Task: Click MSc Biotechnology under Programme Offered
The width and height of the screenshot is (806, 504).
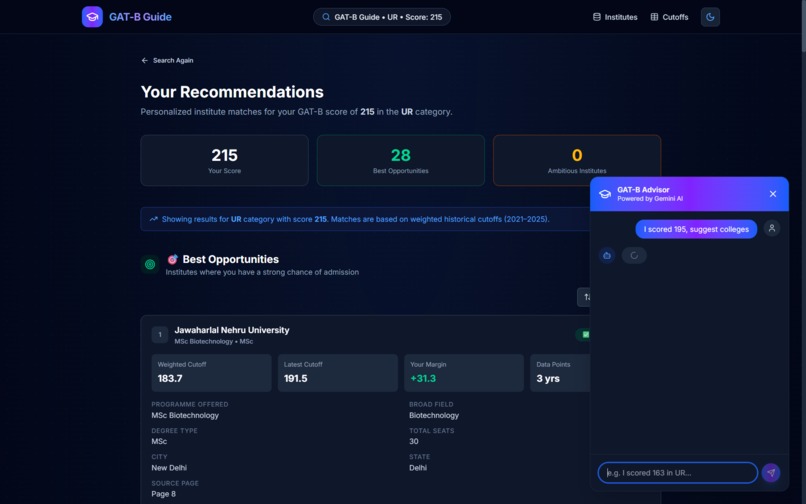Action: tap(185, 415)
